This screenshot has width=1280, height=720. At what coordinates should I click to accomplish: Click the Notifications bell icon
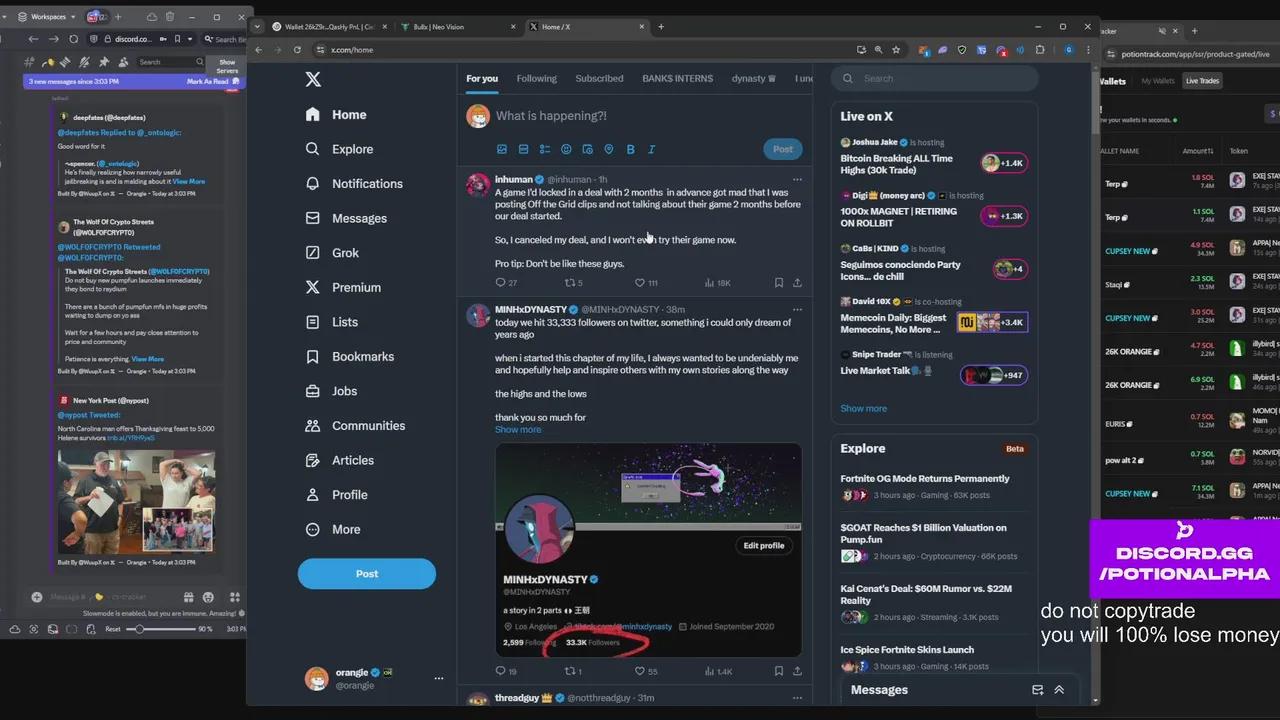(313, 184)
